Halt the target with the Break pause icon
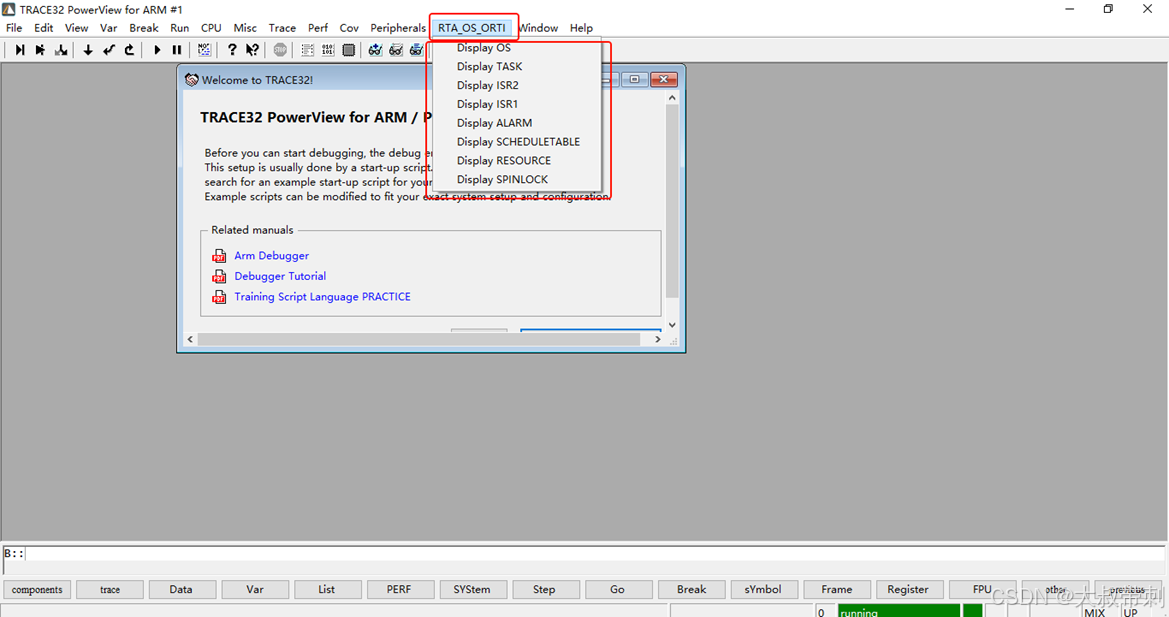This screenshot has height=617, width=1169. (x=177, y=50)
